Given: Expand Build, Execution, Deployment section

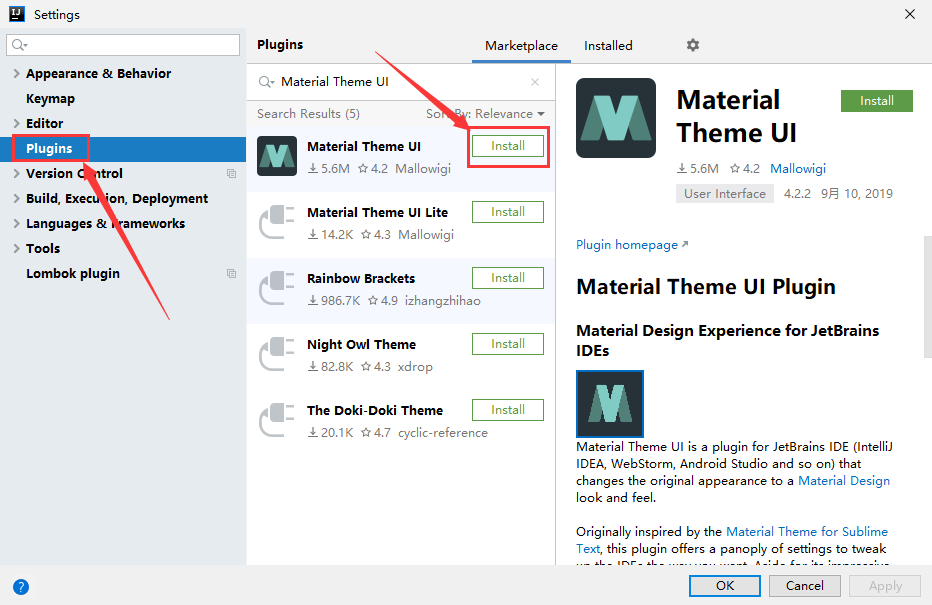Looking at the screenshot, I should 16,198.
